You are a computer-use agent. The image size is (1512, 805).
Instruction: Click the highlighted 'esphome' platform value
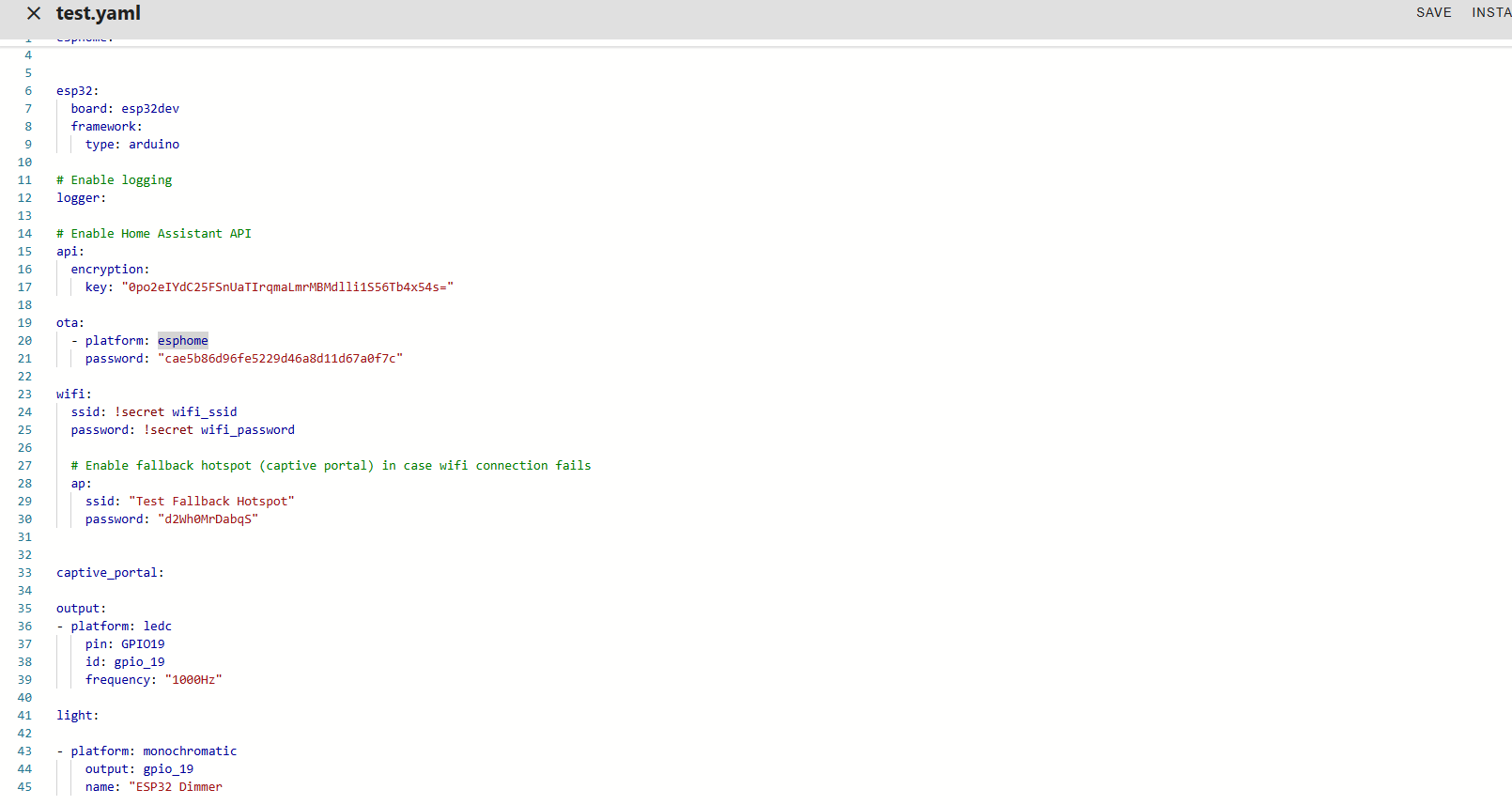click(x=183, y=341)
